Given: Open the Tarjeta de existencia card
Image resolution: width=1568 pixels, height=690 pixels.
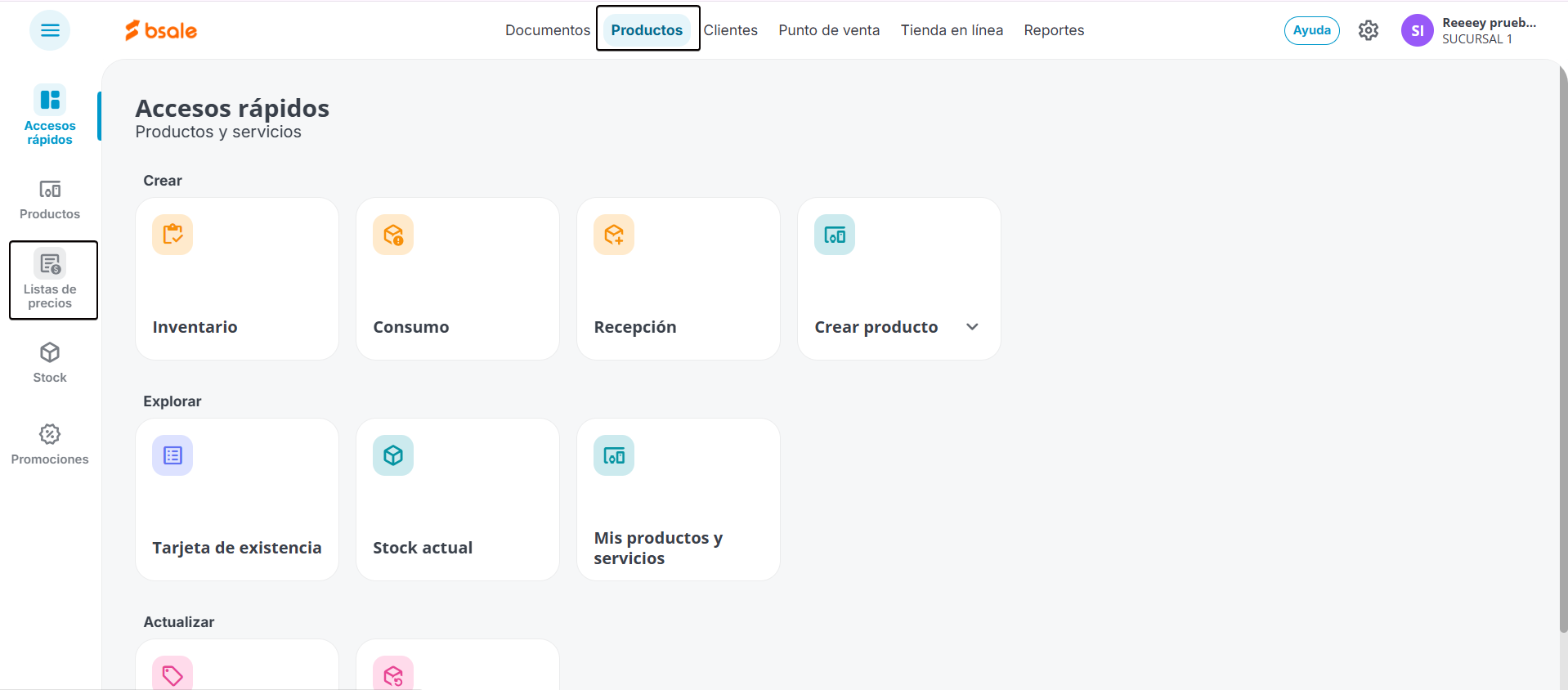Looking at the screenshot, I should [x=237, y=500].
